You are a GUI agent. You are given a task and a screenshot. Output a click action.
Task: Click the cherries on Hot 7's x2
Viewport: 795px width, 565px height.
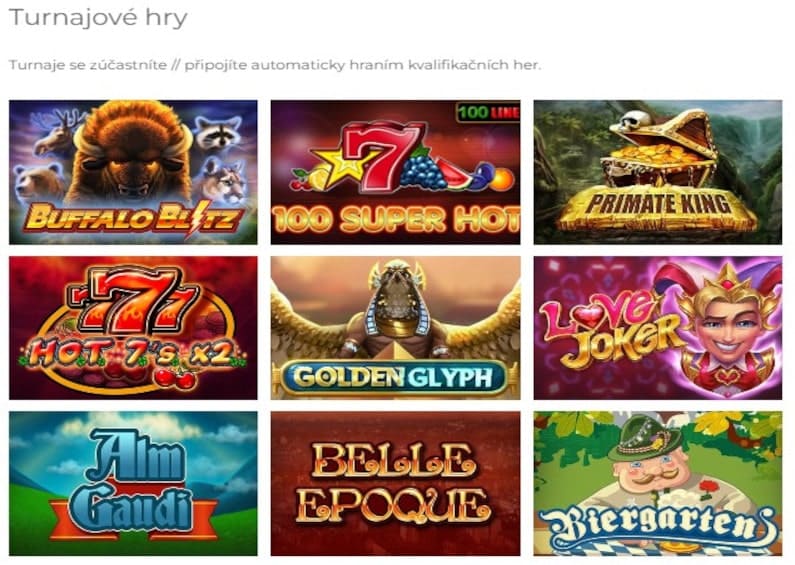175,378
